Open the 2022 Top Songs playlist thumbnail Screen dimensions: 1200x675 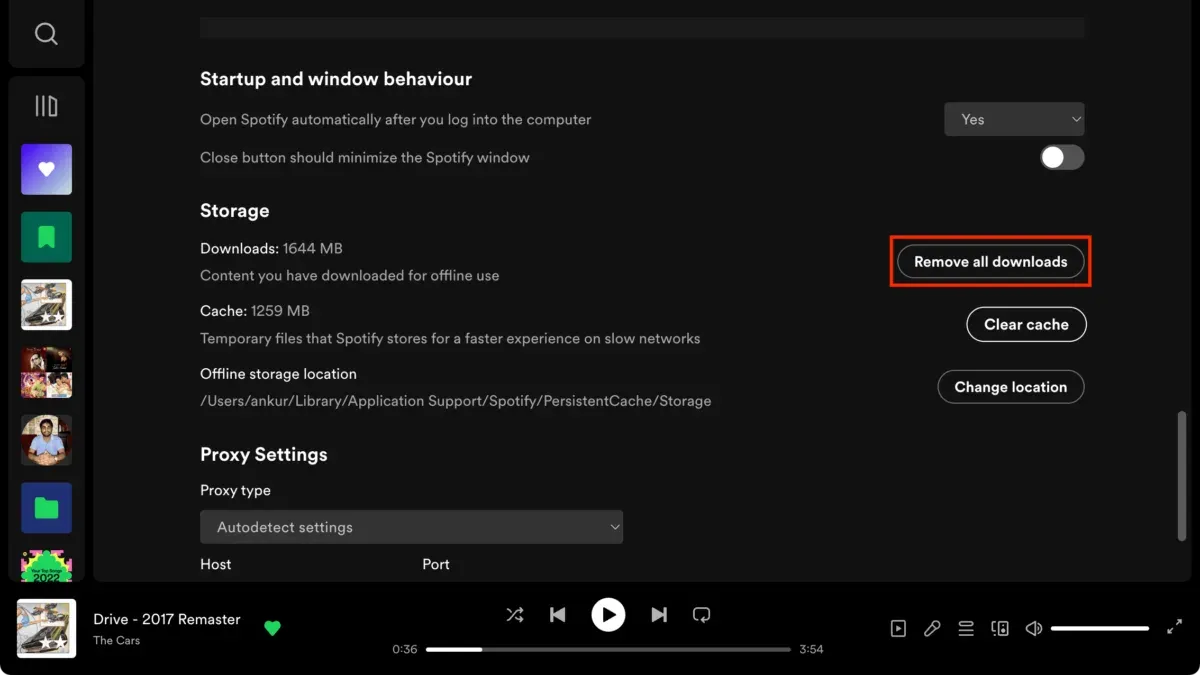[x=46, y=566]
